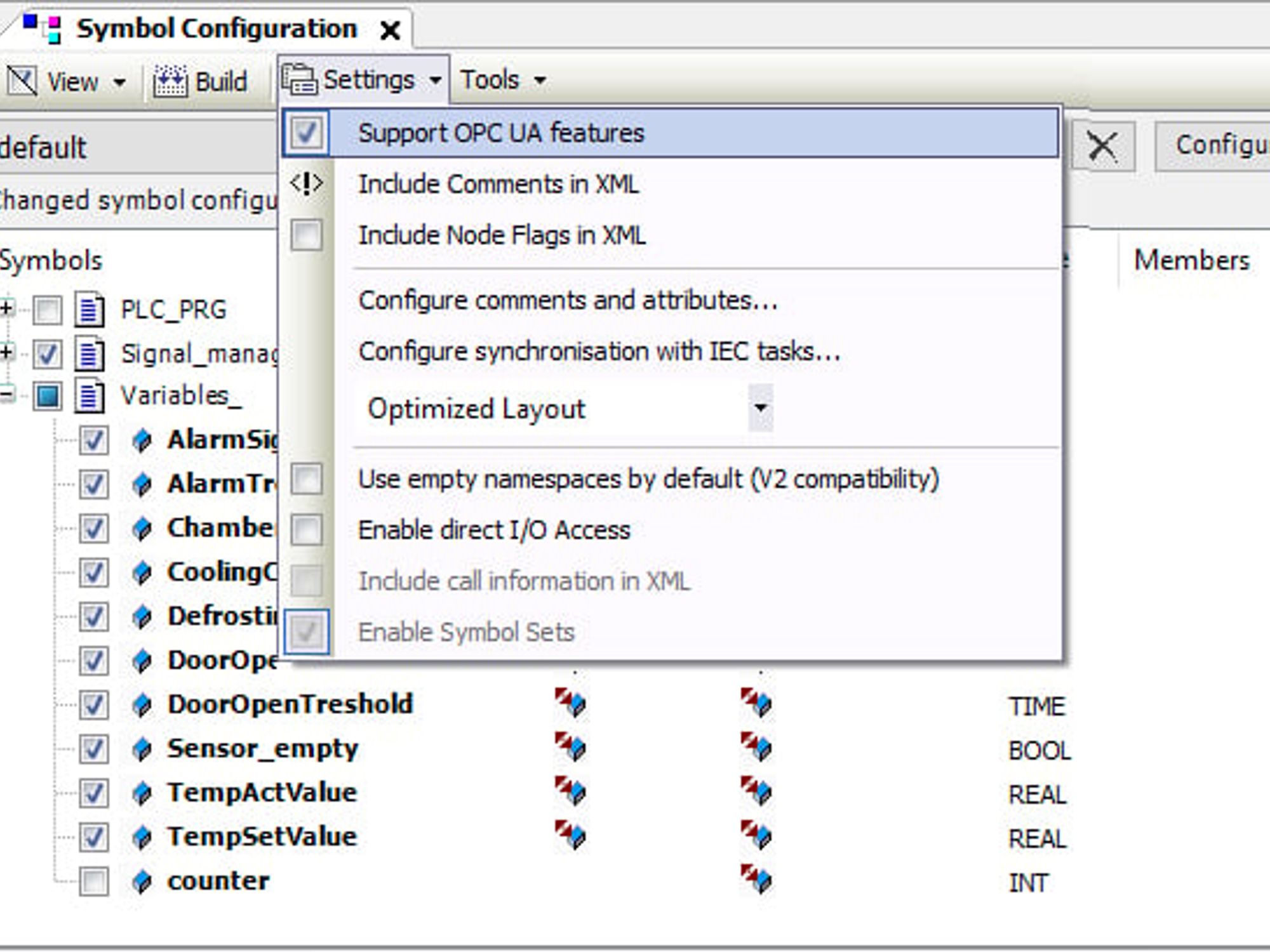
Task: Uncheck the Signal_manag checkbox
Action: pyautogui.click(x=48, y=354)
